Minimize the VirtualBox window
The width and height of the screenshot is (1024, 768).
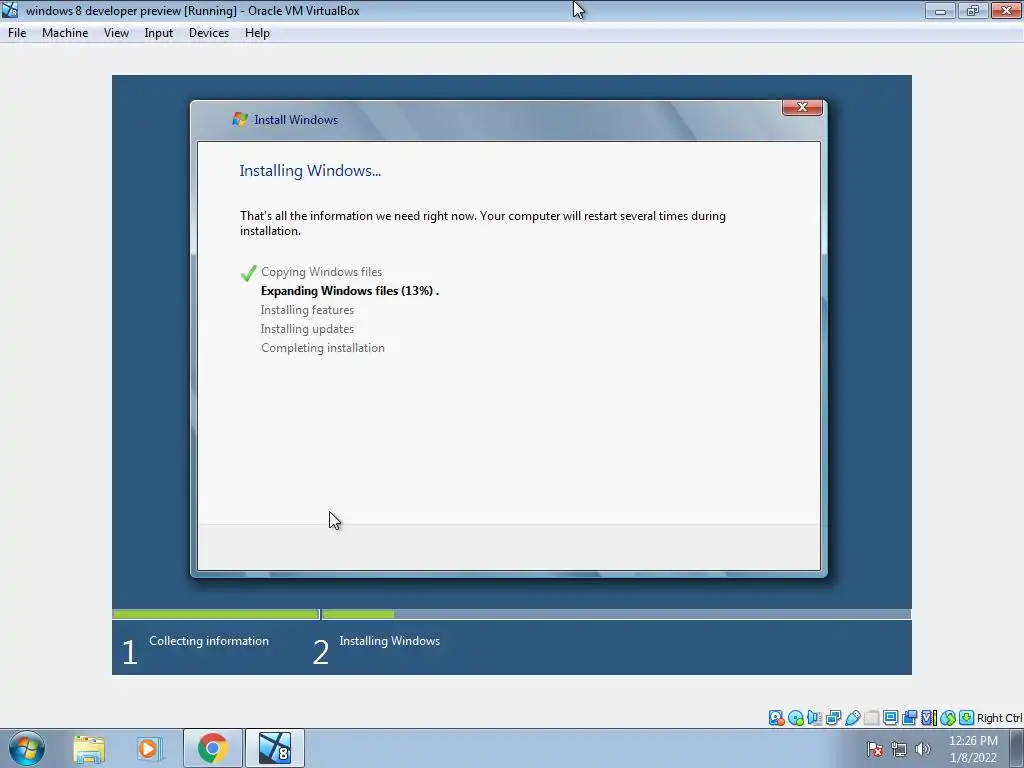coord(940,10)
